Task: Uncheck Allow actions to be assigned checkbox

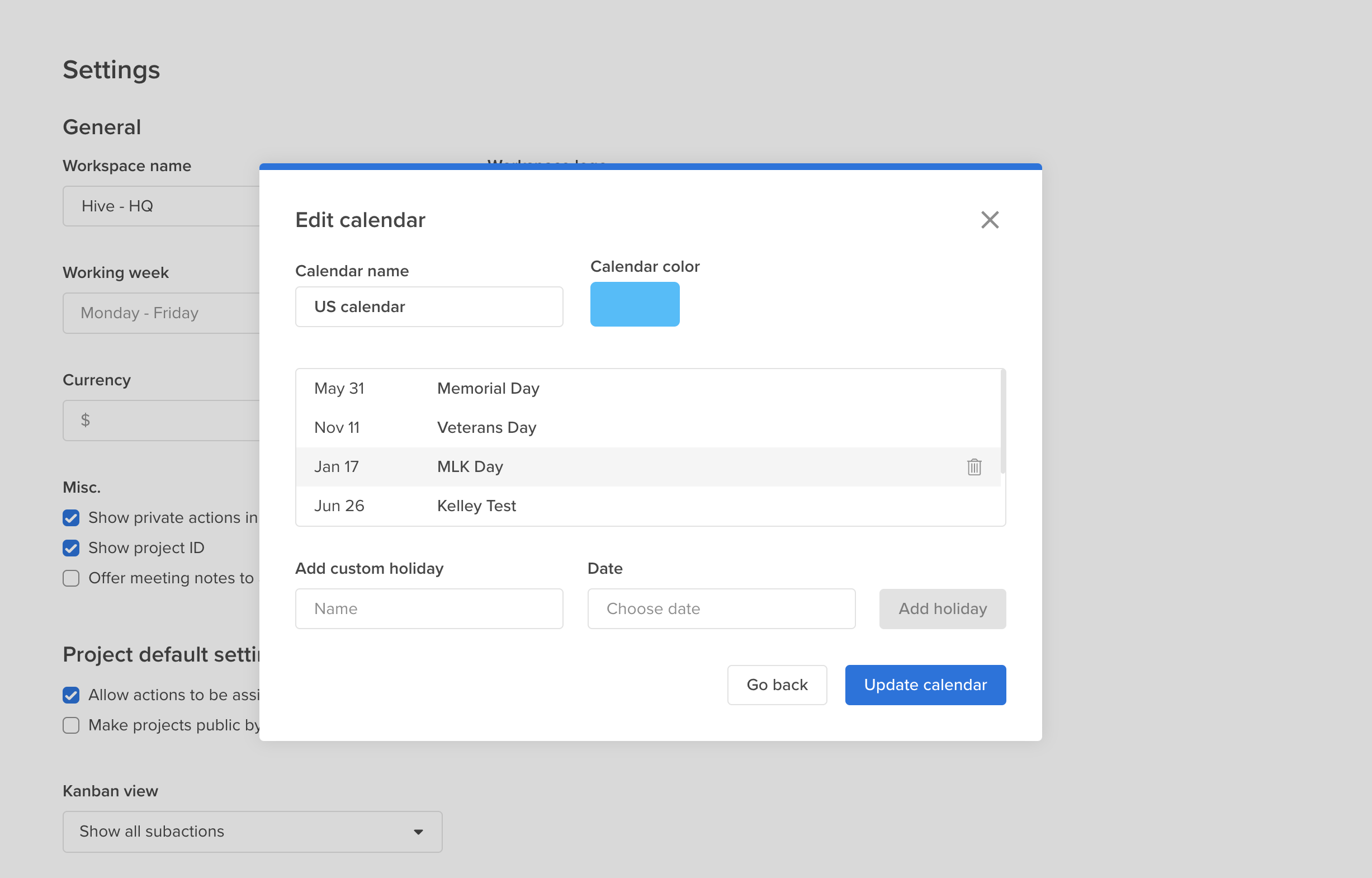Action: [71, 695]
